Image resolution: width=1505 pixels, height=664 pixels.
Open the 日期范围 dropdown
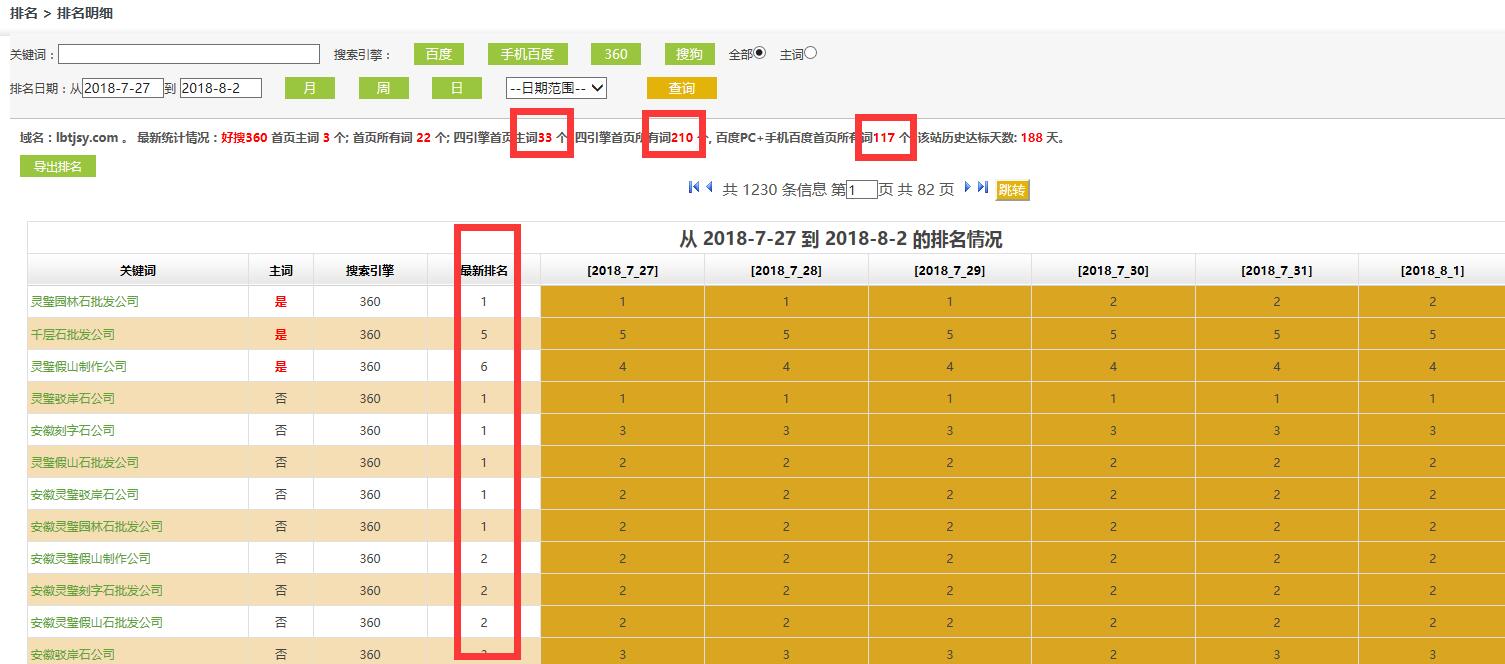tap(557, 88)
